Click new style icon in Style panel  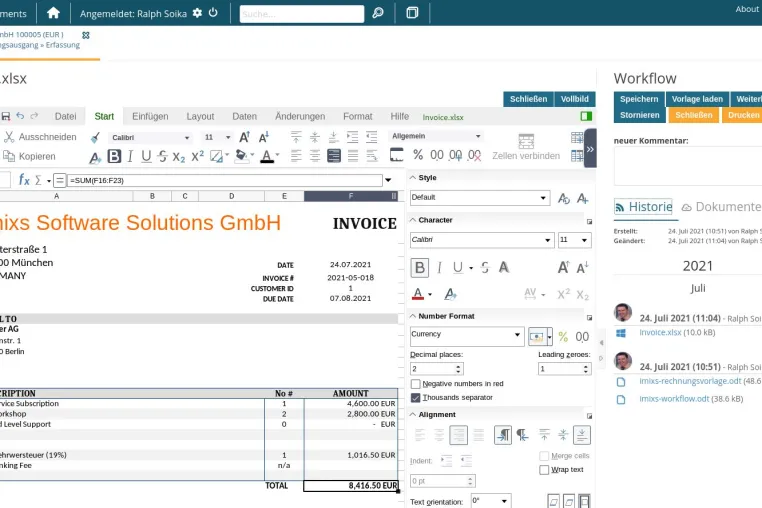582,198
